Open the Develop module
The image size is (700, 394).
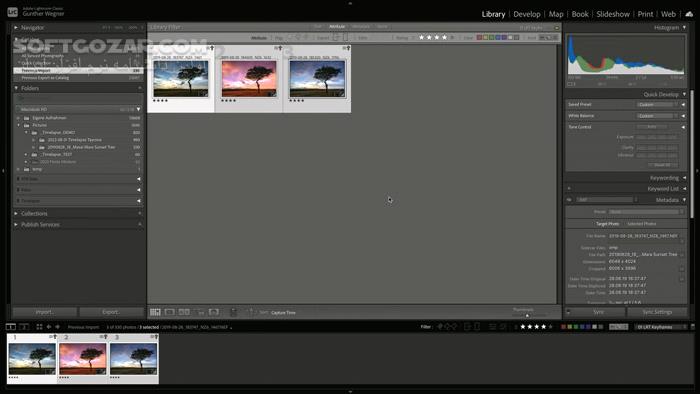click(x=527, y=14)
